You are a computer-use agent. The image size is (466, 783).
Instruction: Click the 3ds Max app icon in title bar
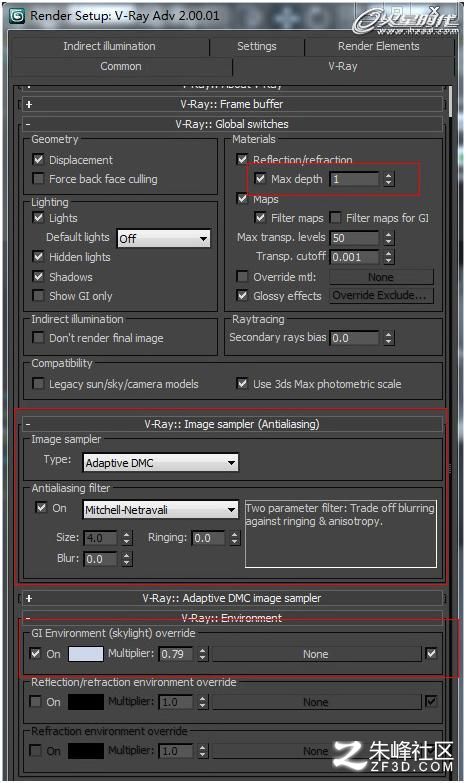click(x=17, y=15)
